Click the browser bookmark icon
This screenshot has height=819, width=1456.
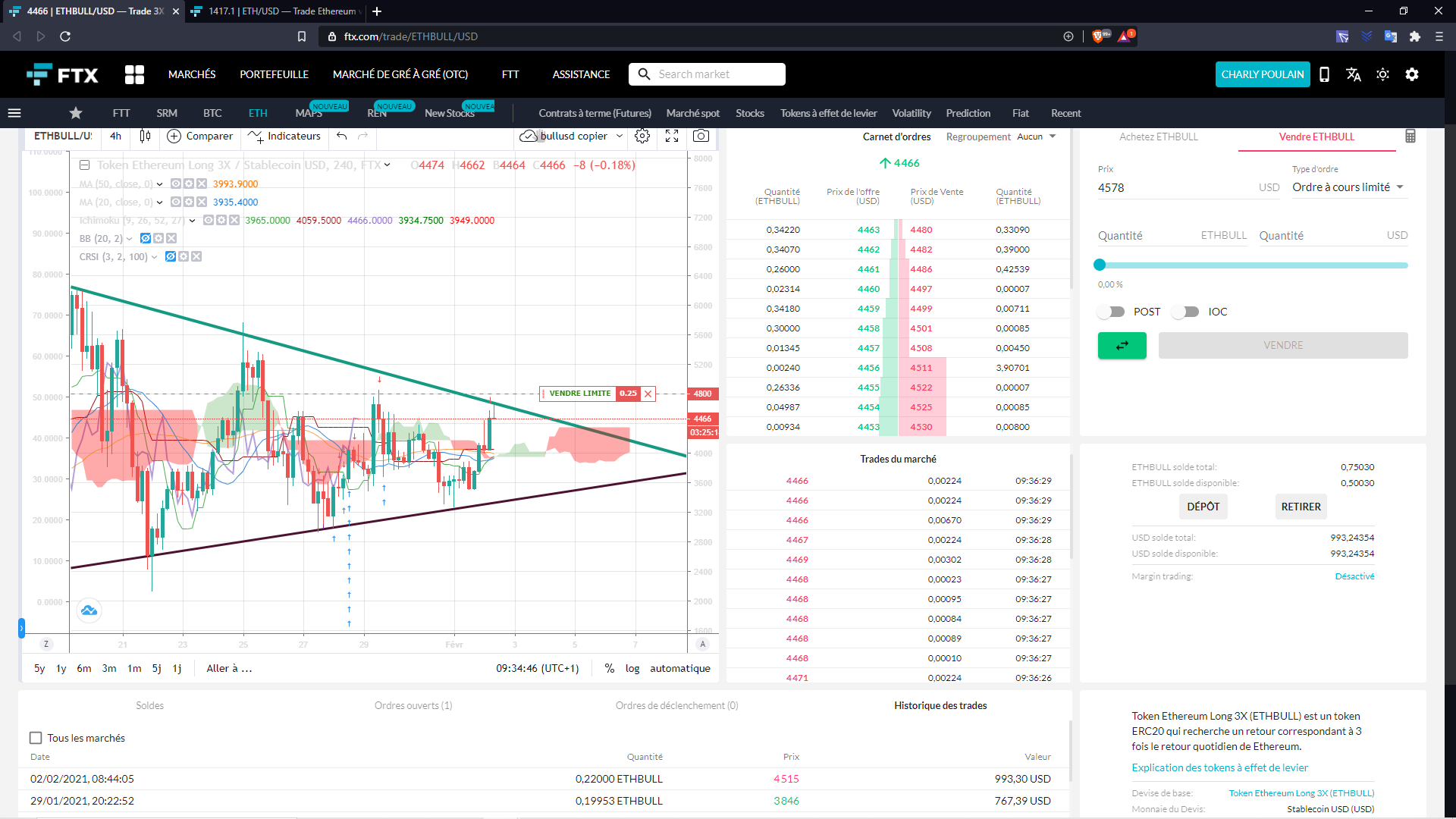[x=302, y=36]
